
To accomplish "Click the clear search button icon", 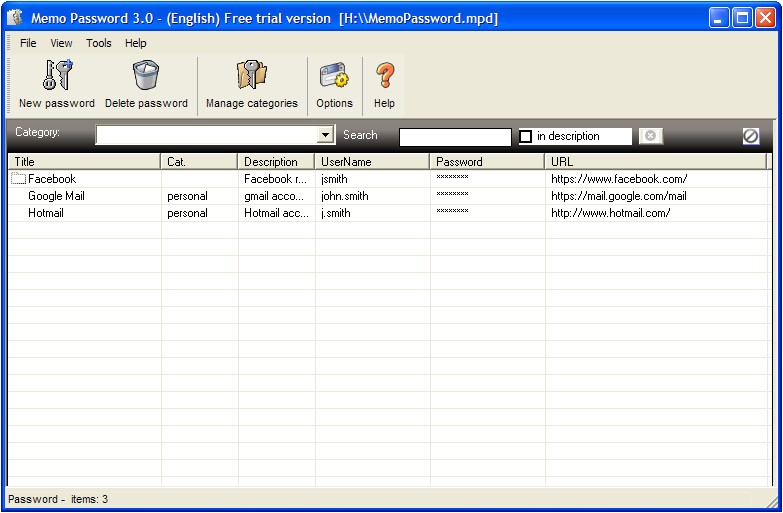I will (x=650, y=136).
